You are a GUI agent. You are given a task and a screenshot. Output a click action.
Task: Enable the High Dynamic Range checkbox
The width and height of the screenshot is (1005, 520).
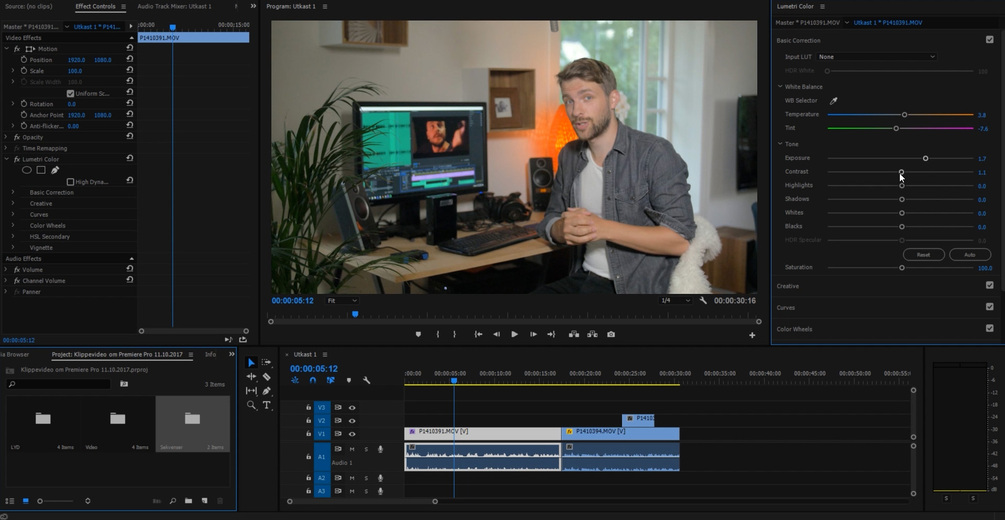tap(71, 182)
